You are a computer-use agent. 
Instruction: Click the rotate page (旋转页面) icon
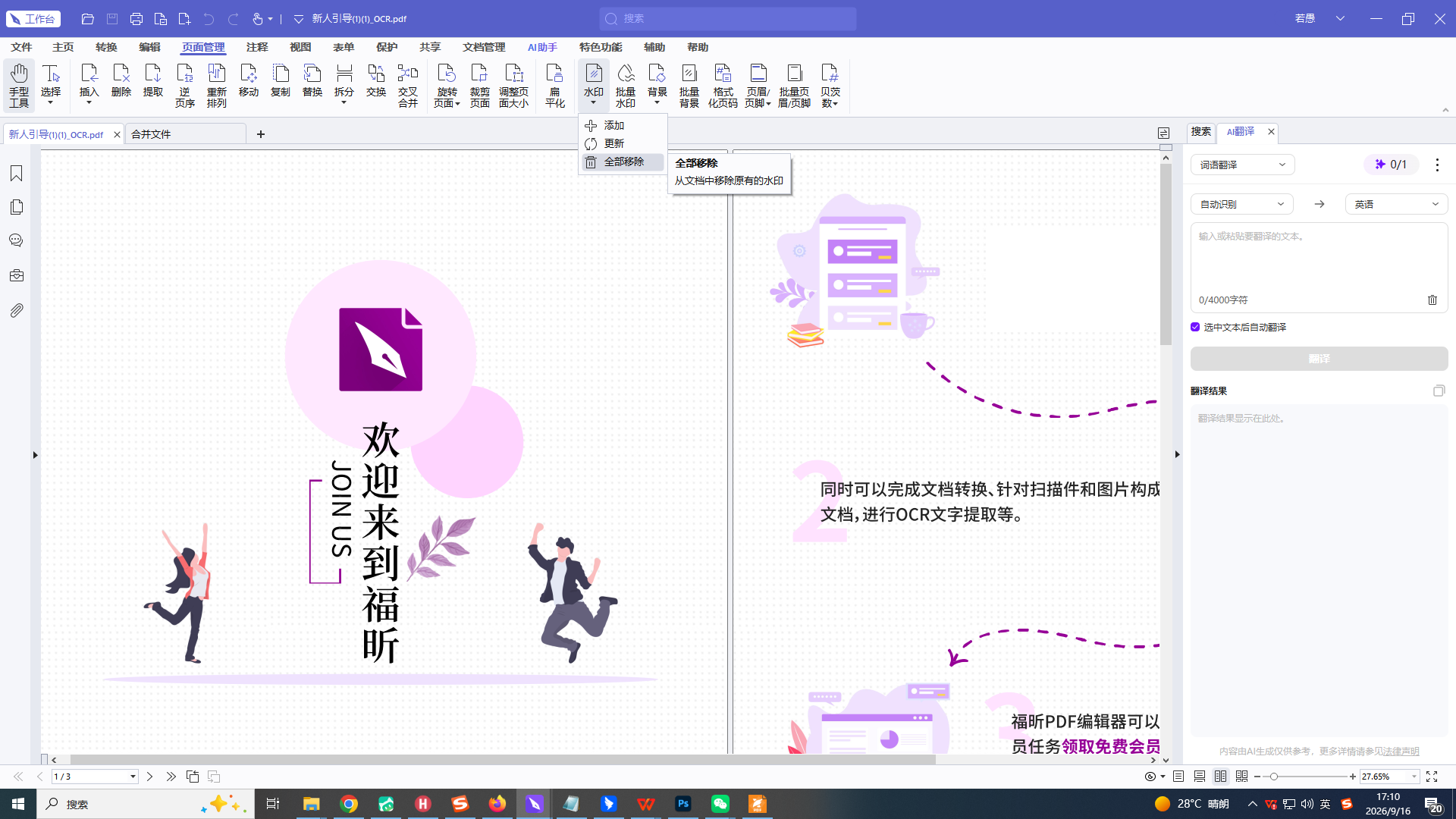click(x=447, y=85)
